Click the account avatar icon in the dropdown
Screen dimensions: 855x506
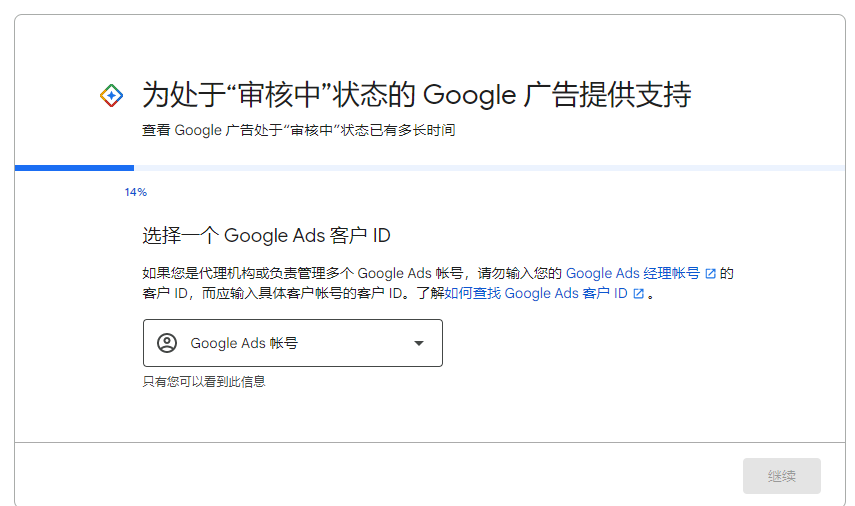[167, 343]
